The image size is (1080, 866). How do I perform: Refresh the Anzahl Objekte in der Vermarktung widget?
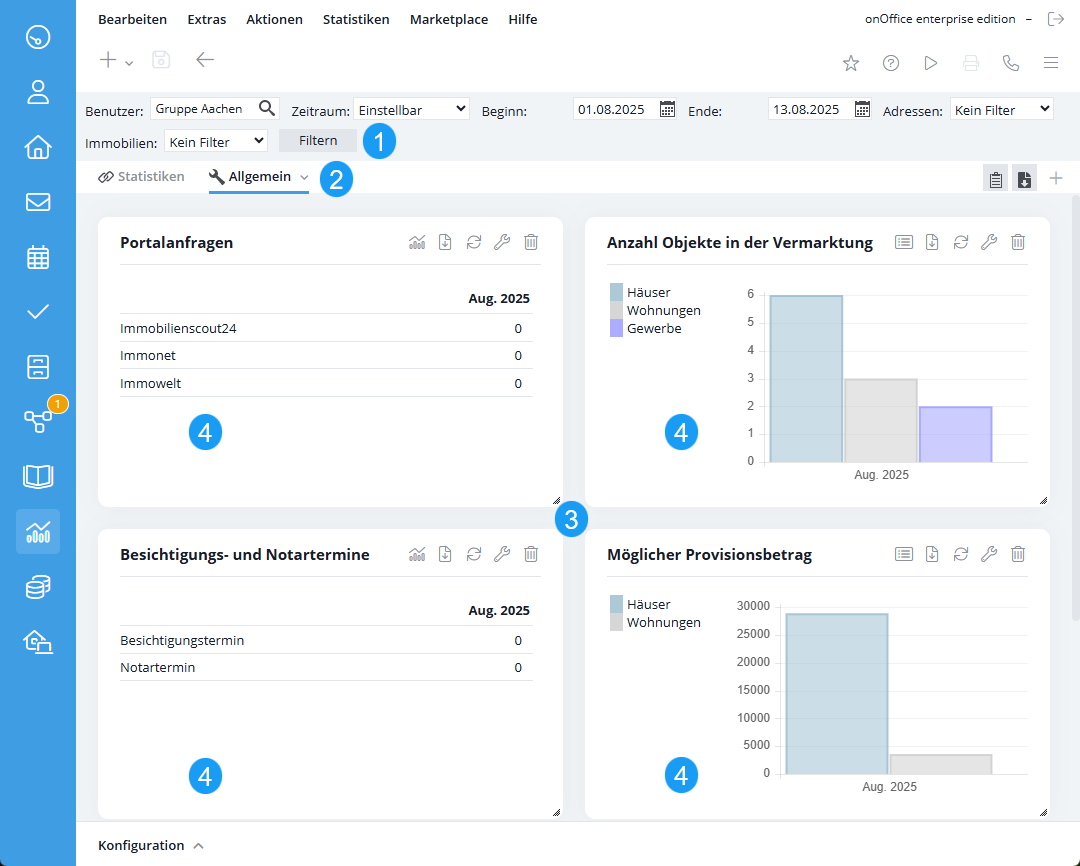[960, 242]
